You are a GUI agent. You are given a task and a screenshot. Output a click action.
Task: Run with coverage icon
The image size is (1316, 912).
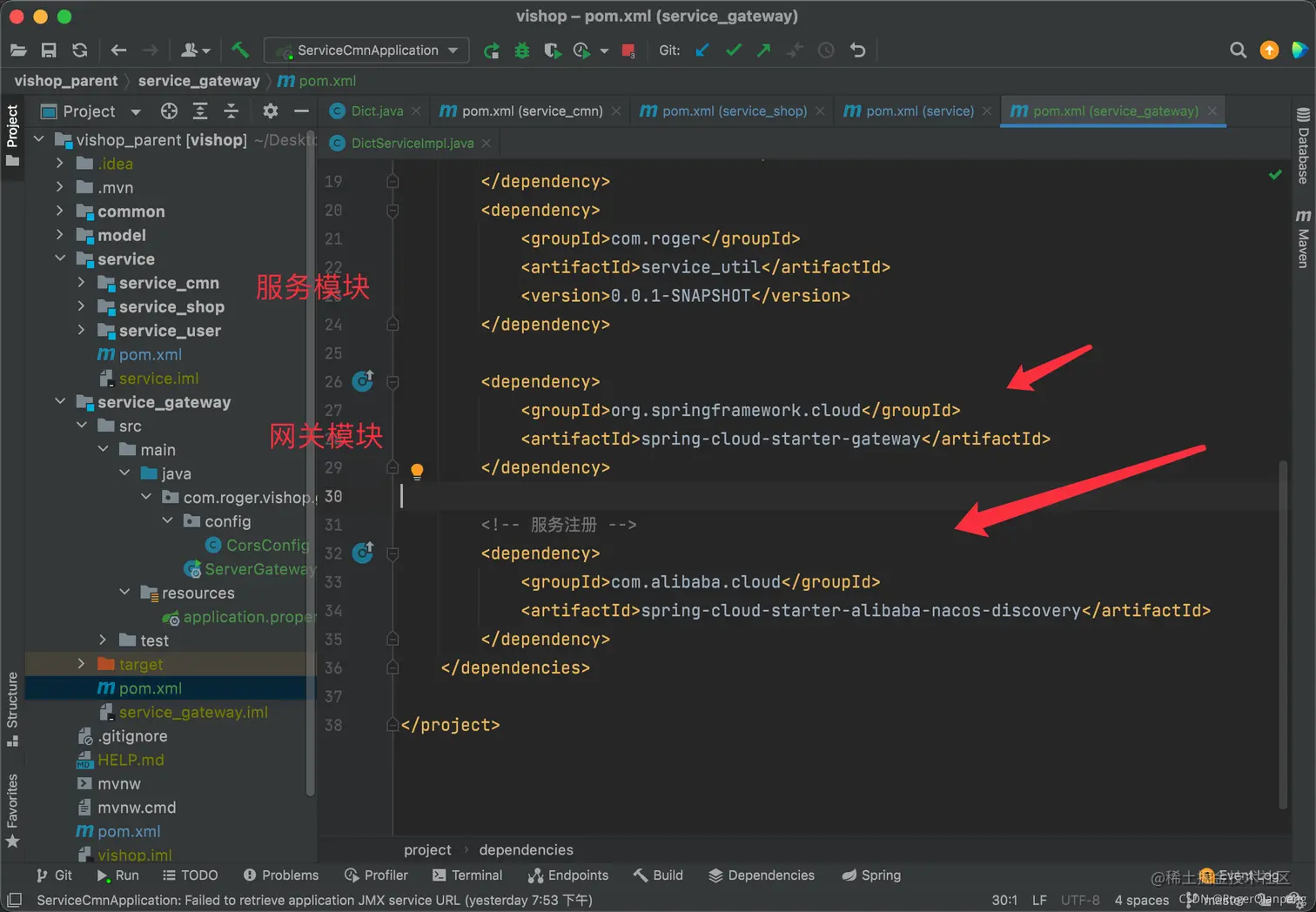[x=552, y=50]
